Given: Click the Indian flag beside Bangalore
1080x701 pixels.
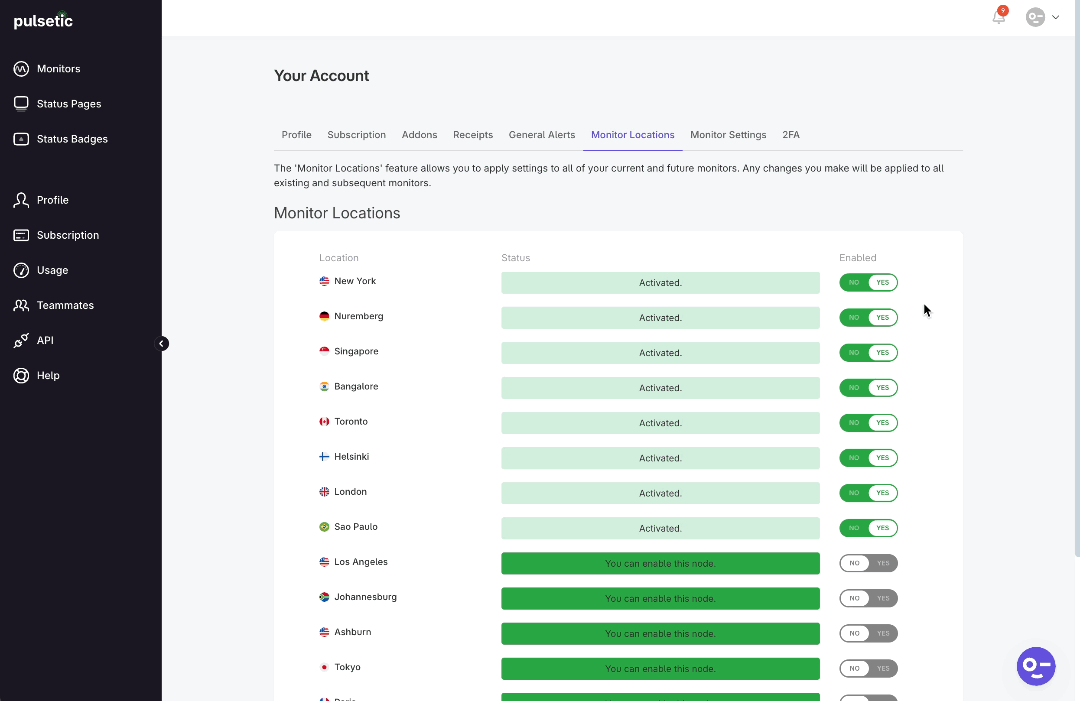Looking at the screenshot, I should tap(324, 386).
